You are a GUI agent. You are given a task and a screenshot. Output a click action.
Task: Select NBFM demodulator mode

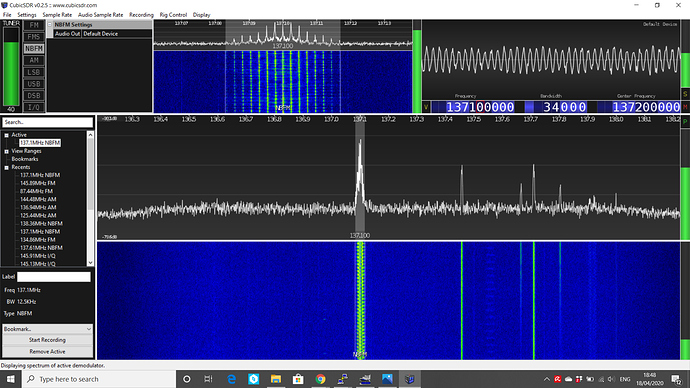click(x=34, y=48)
